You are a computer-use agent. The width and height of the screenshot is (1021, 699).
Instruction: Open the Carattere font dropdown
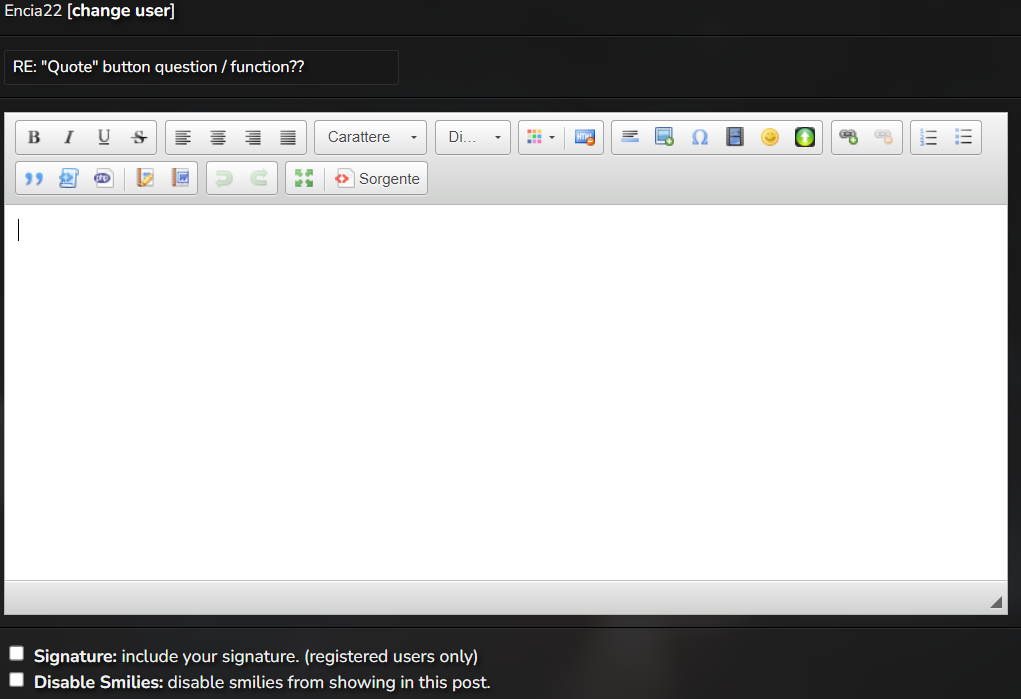(x=371, y=137)
